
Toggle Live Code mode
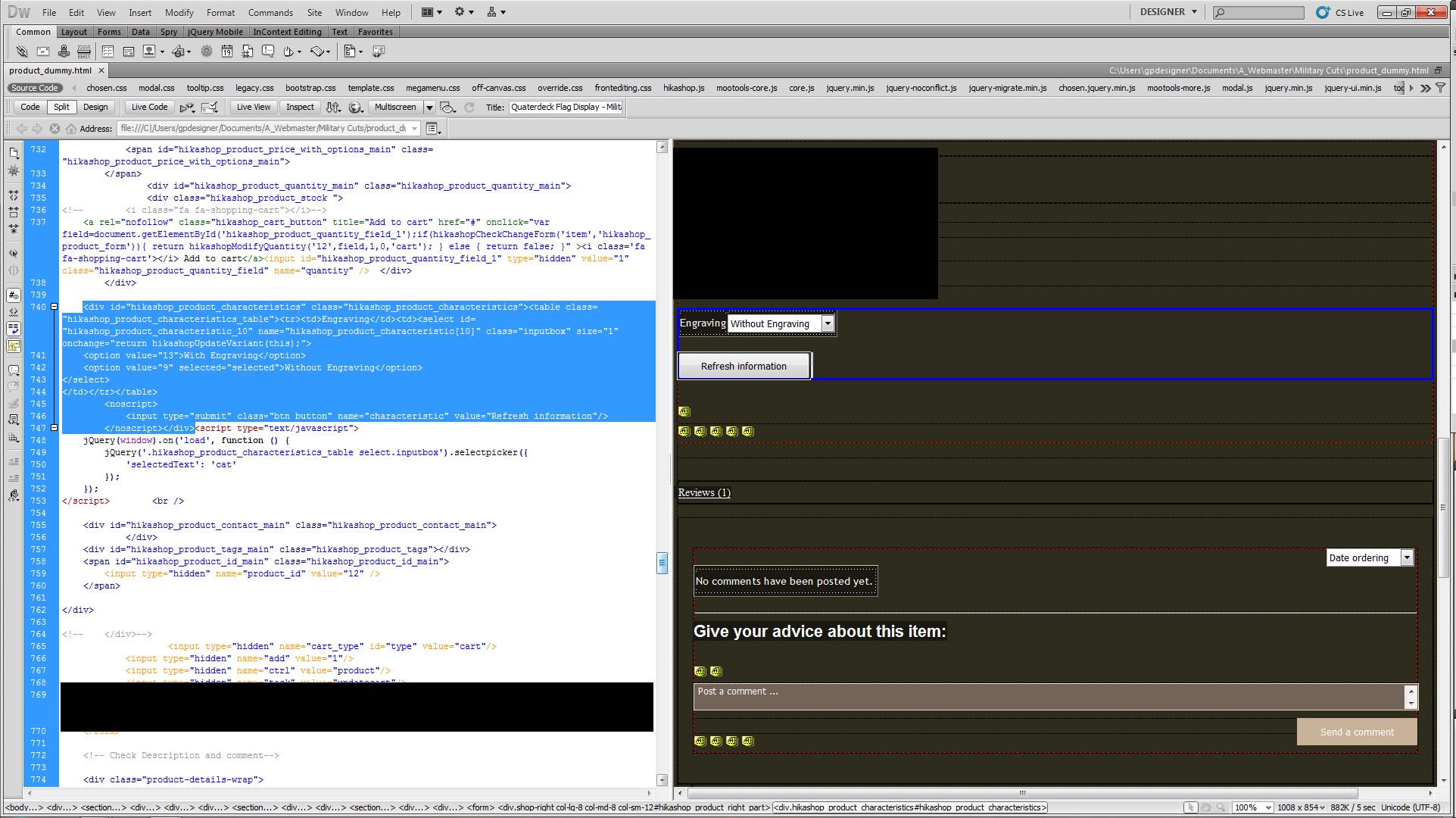point(149,108)
